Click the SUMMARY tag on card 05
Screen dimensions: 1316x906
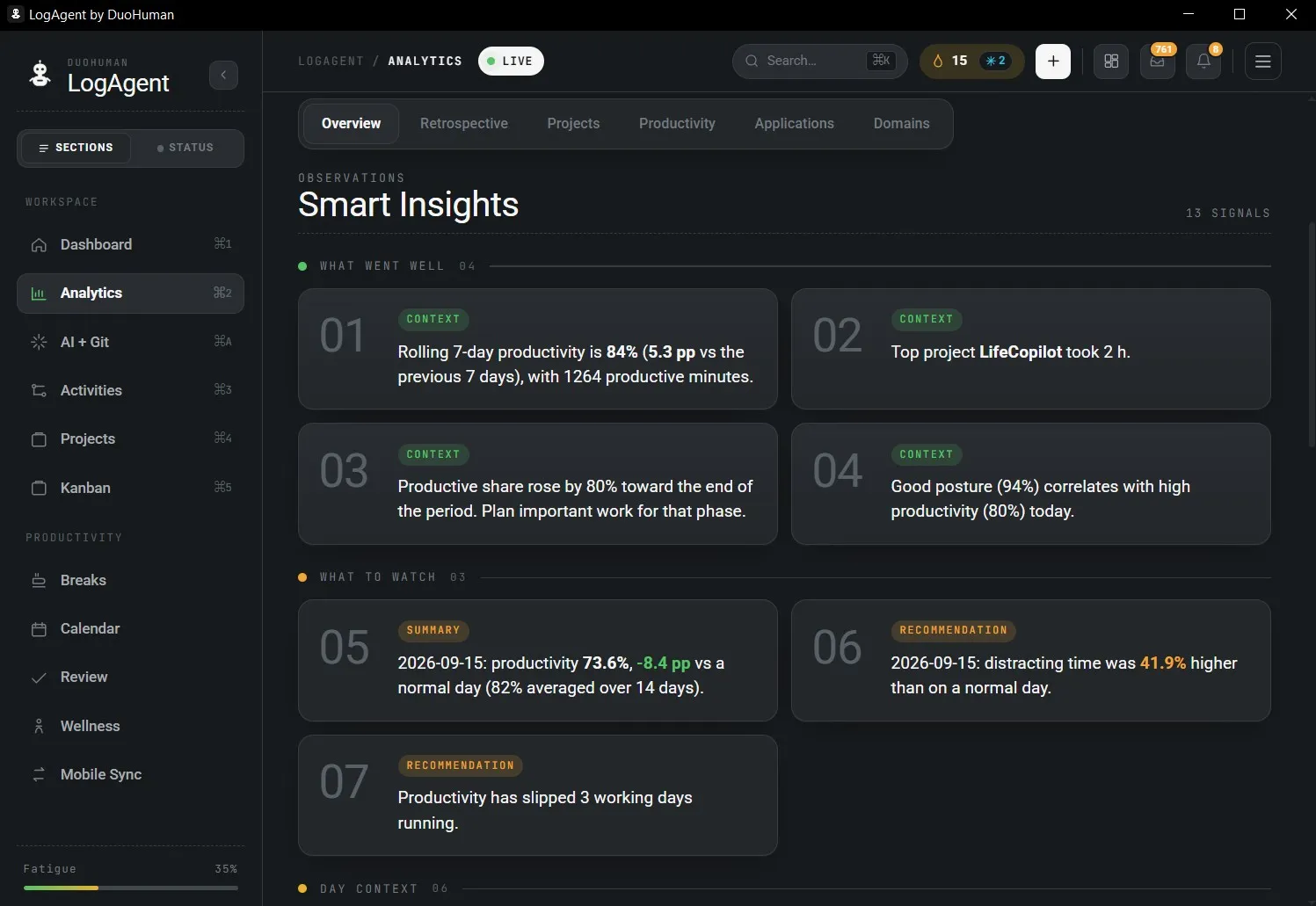click(433, 630)
